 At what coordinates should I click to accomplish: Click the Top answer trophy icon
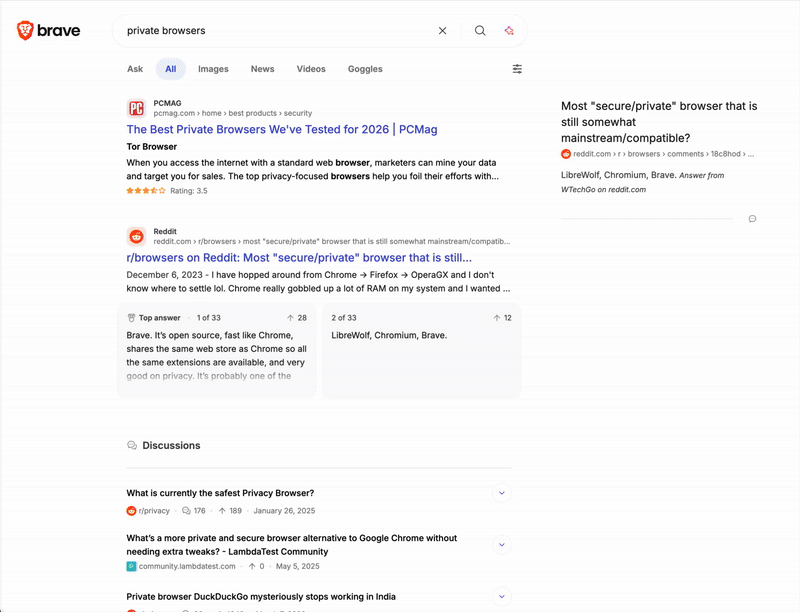click(131, 318)
